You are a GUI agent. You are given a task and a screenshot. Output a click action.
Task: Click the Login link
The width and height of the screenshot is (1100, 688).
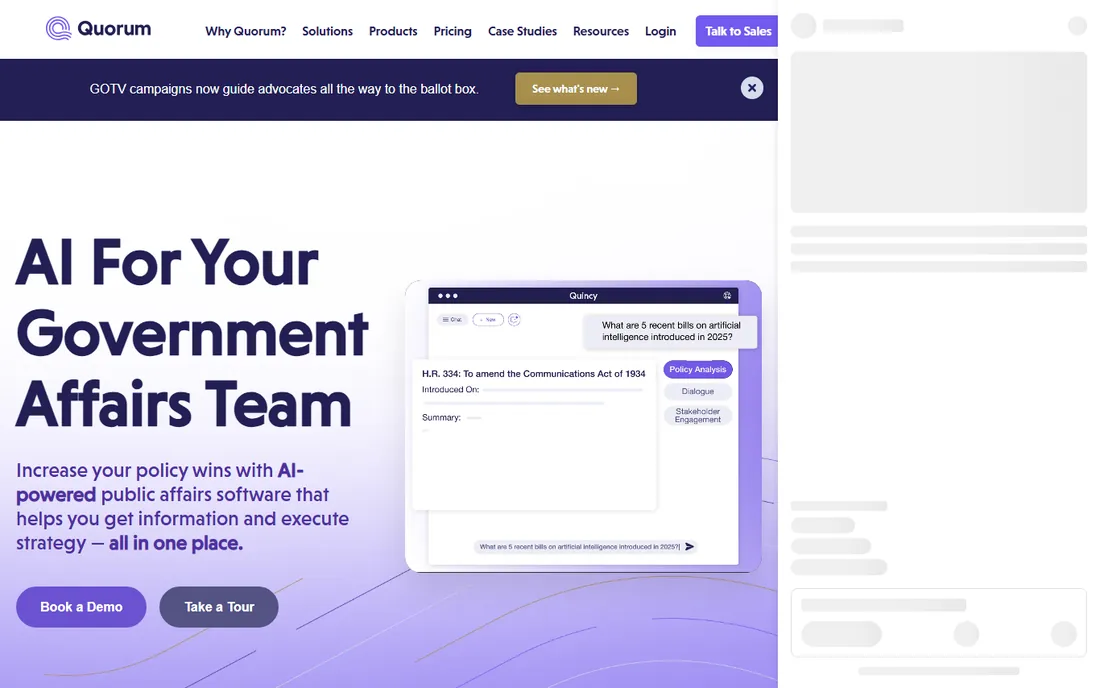pyautogui.click(x=661, y=32)
